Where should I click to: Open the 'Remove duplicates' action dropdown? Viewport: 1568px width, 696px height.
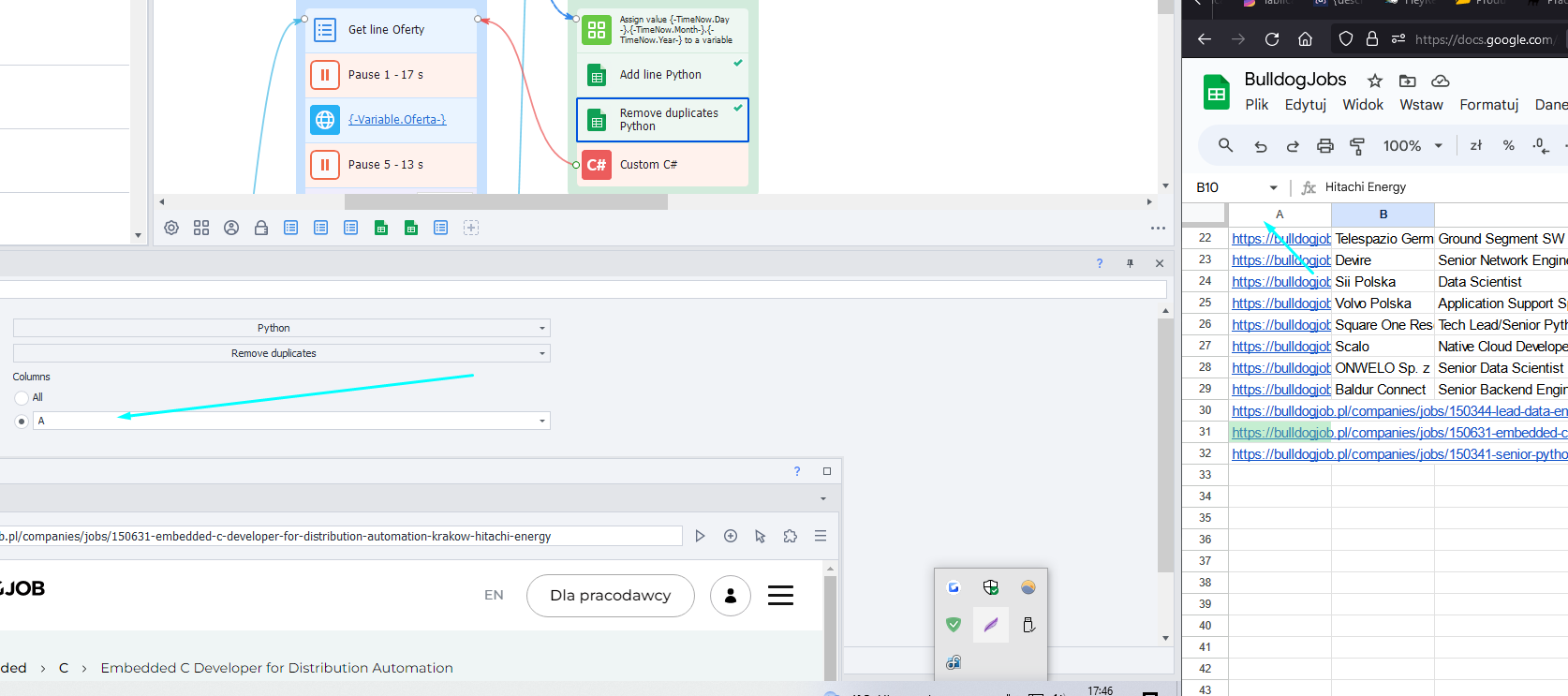pyautogui.click(x=282, y=353)
